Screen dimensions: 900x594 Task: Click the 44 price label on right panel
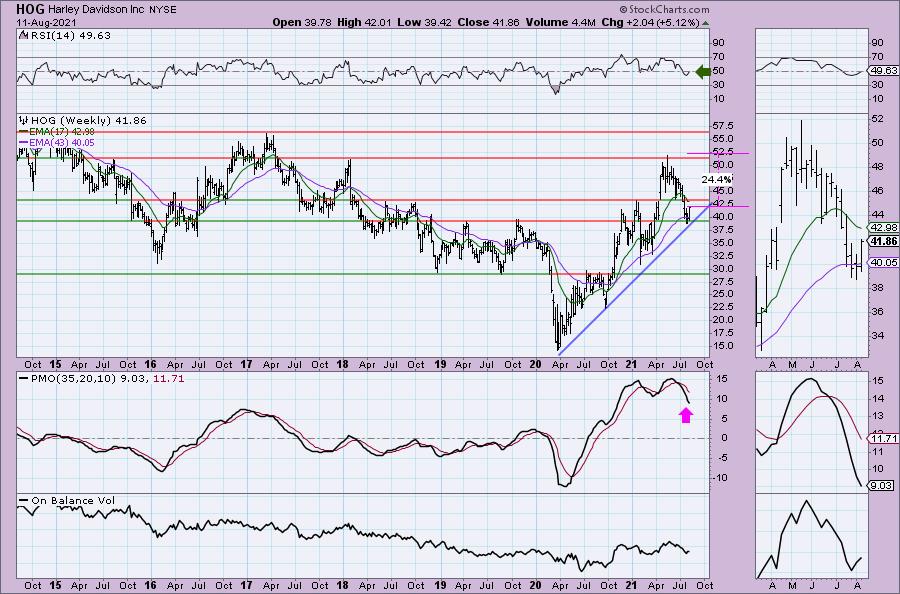coord(878,215)
